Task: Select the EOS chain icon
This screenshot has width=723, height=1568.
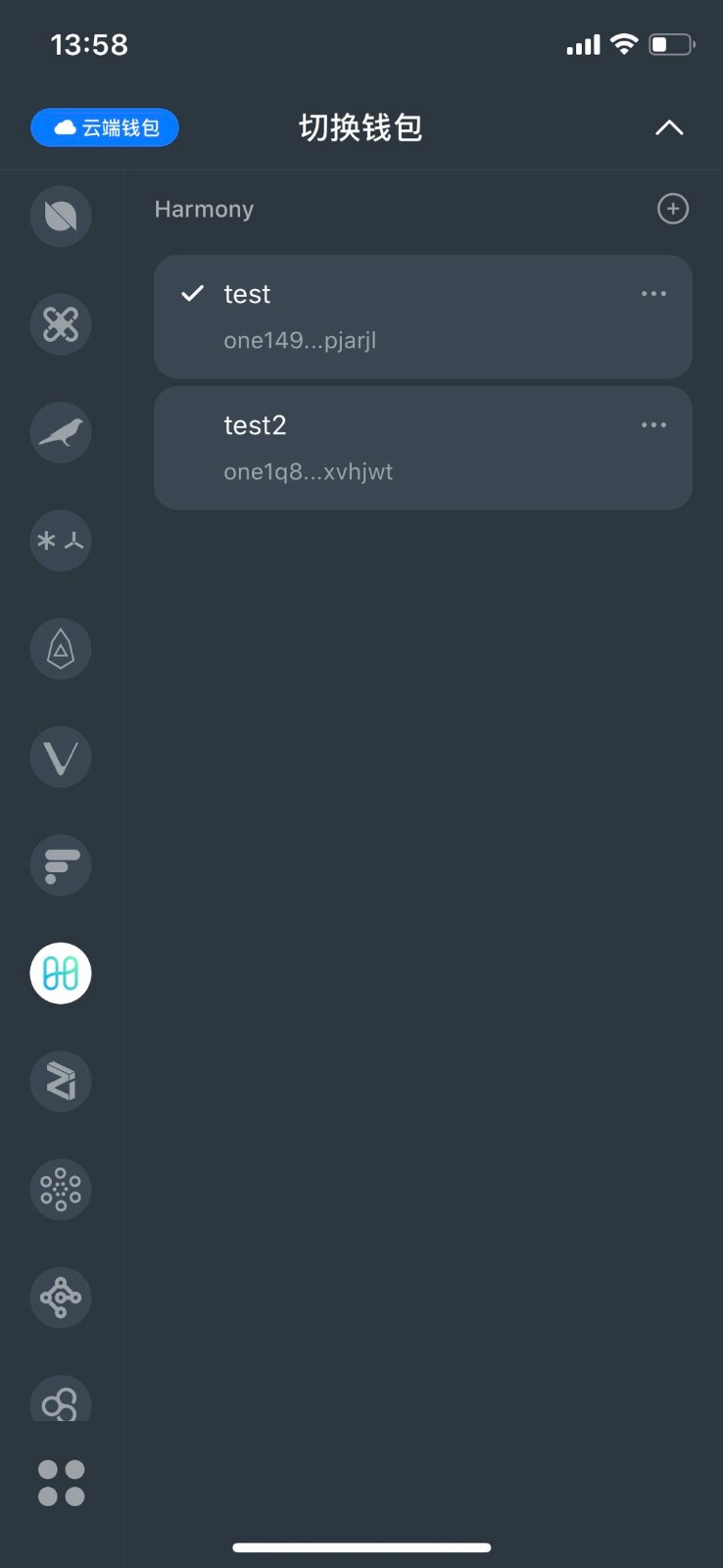Action: (61, 649)
